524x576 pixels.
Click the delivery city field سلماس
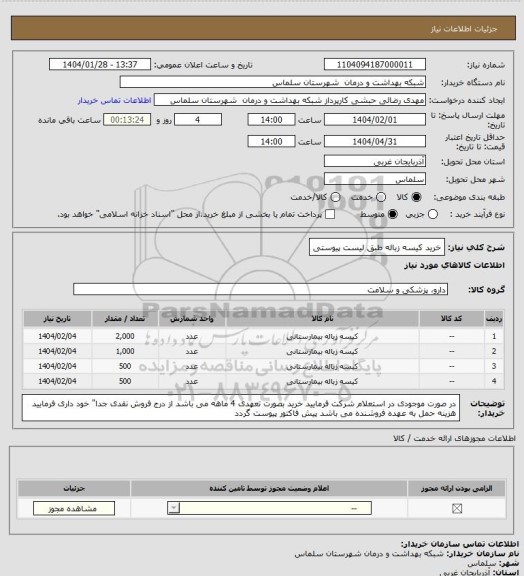coord(375,179)
